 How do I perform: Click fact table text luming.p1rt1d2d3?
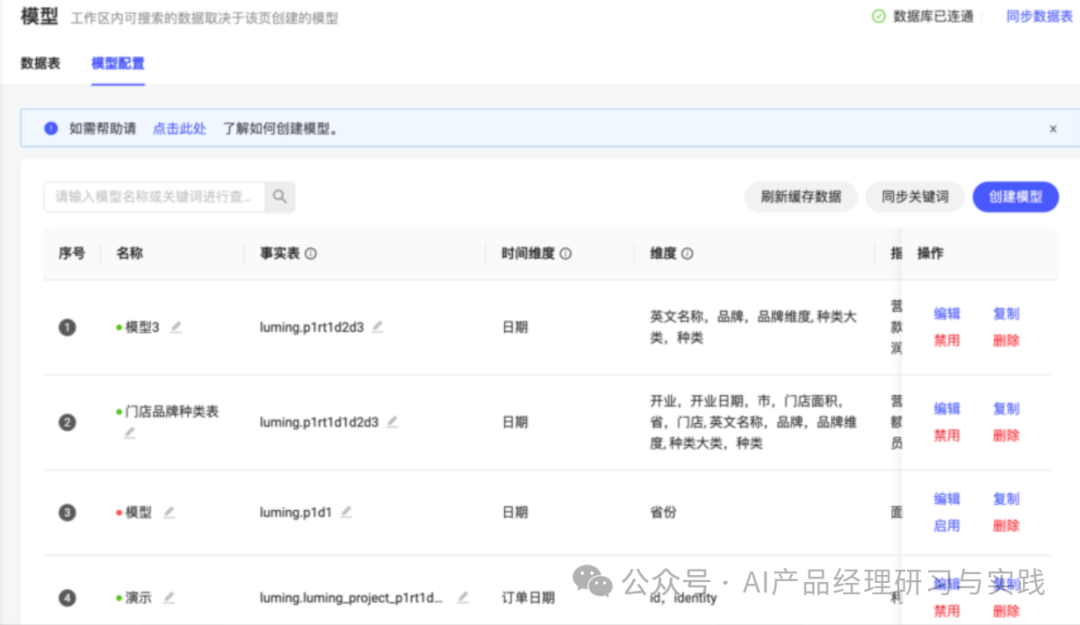point(311,327)
